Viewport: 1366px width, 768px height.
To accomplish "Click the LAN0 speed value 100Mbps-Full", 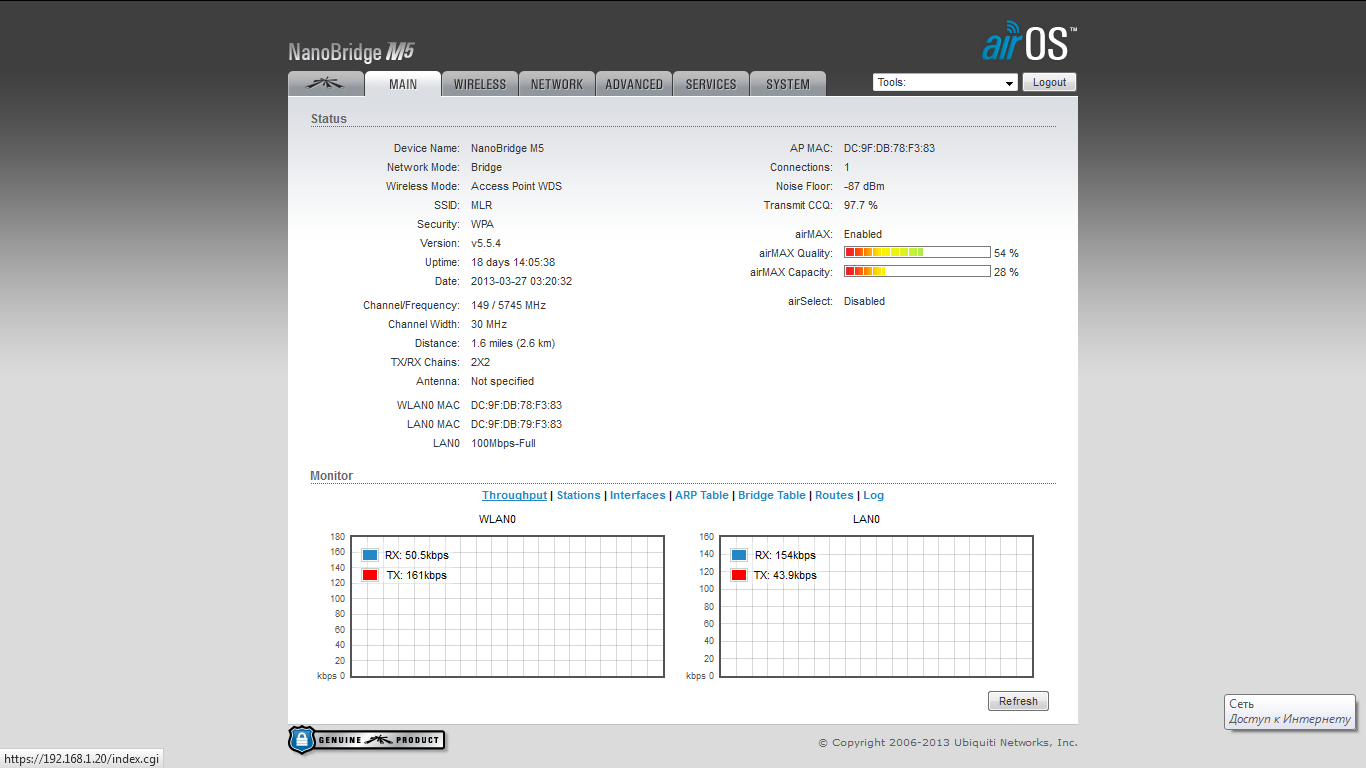I will pos(504,443).
